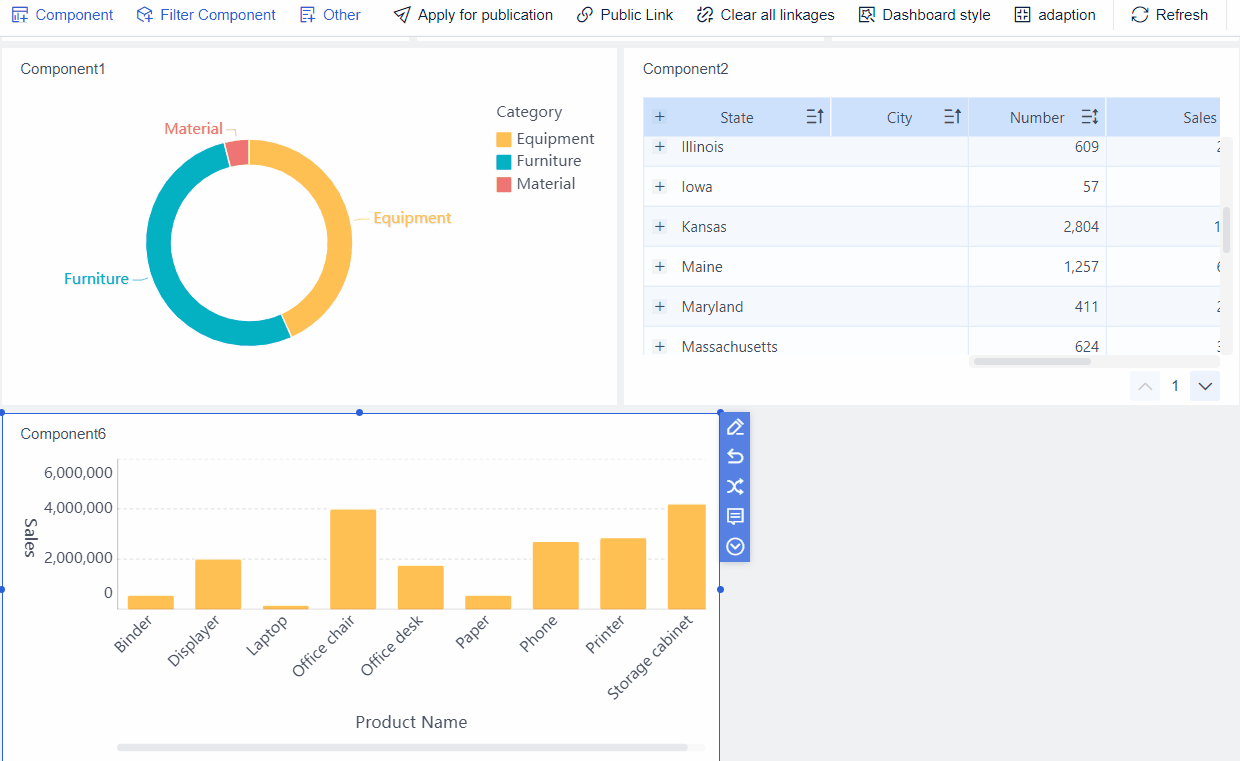Toggle the Equipment legend color swatch
Screen dimensions: 1240x761
(504, 139)
